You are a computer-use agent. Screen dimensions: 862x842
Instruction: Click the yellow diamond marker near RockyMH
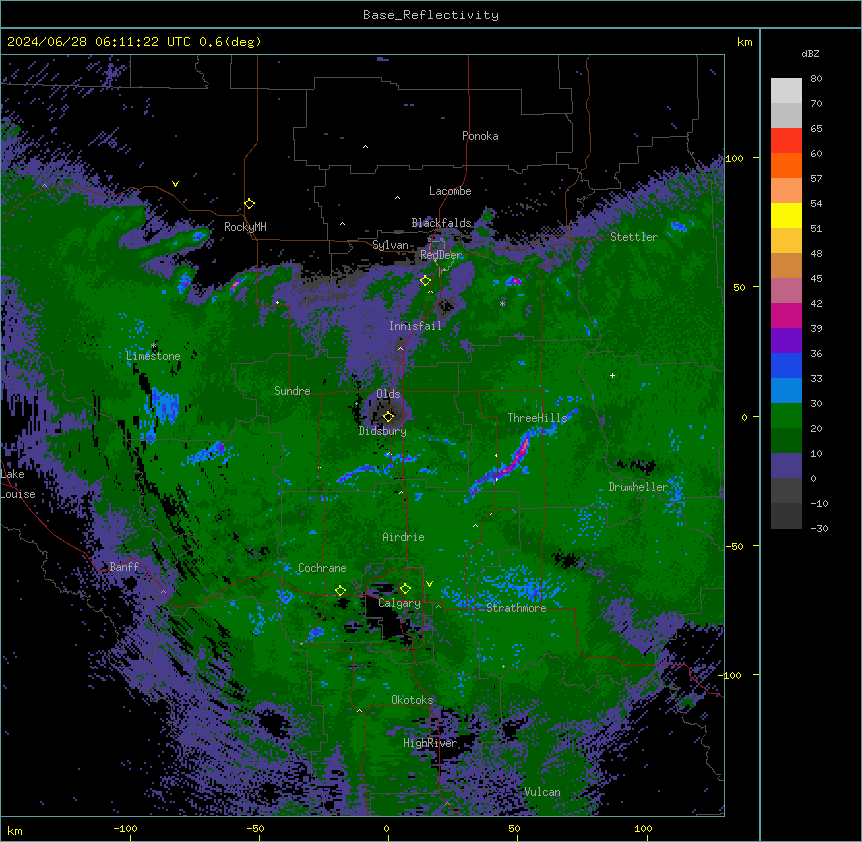coord(249,204)
